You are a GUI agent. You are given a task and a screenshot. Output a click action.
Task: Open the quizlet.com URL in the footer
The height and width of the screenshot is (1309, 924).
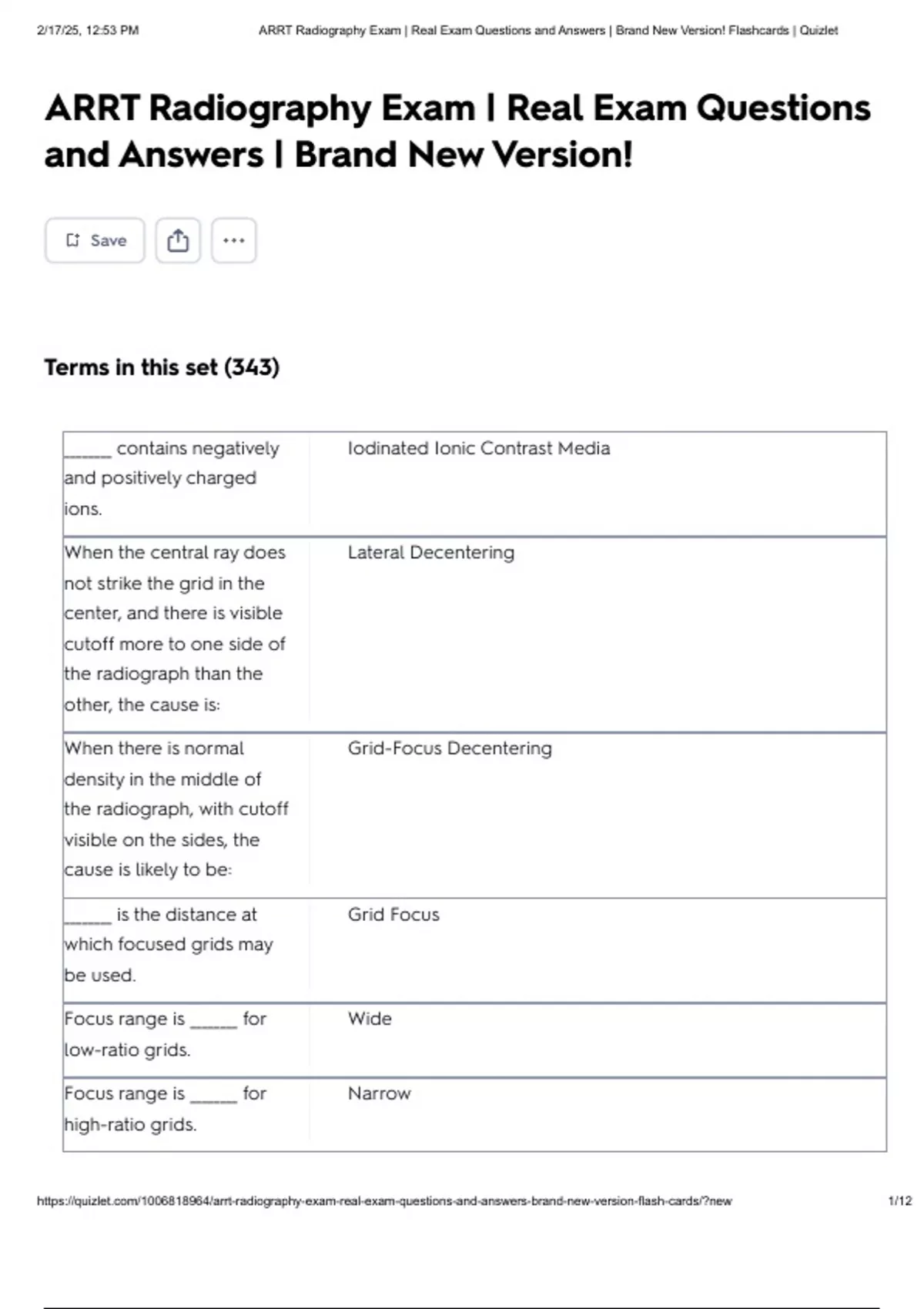pyautogui.click(x=384, y=1200)
